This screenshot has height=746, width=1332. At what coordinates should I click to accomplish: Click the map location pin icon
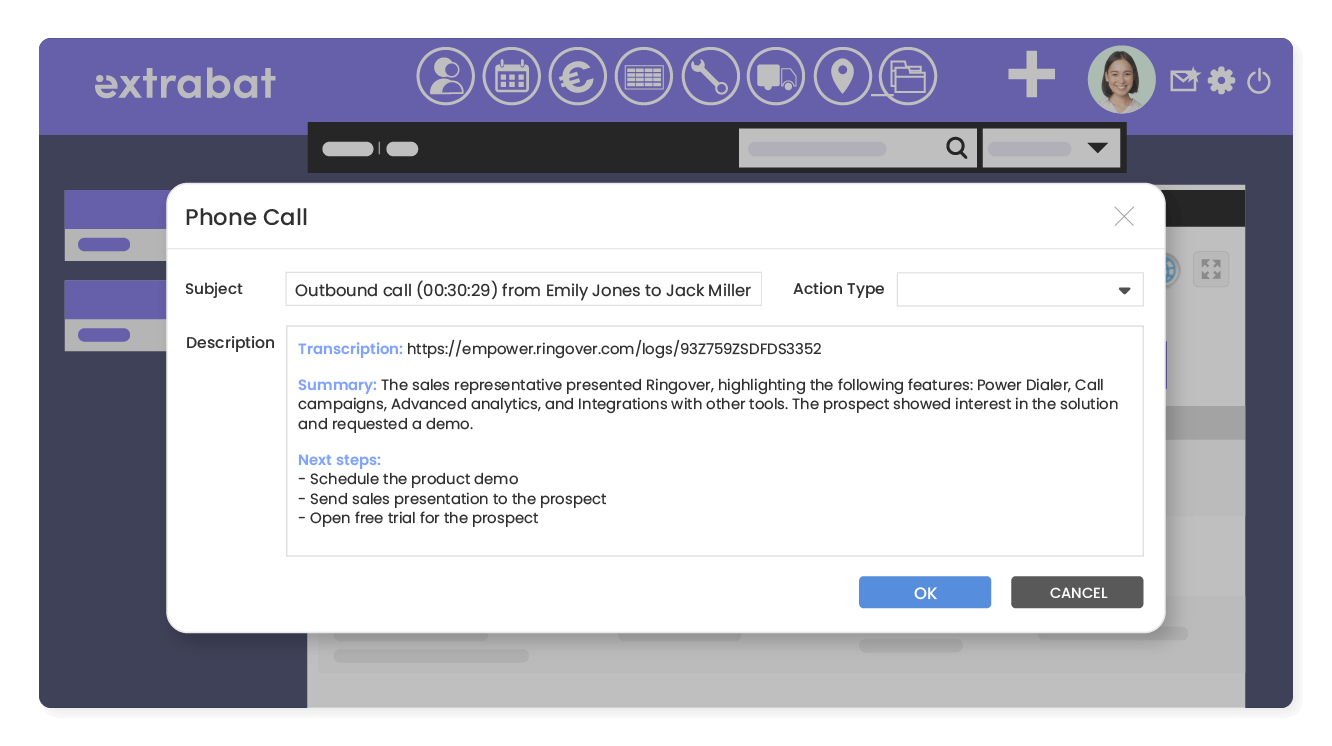click(842, 77)
